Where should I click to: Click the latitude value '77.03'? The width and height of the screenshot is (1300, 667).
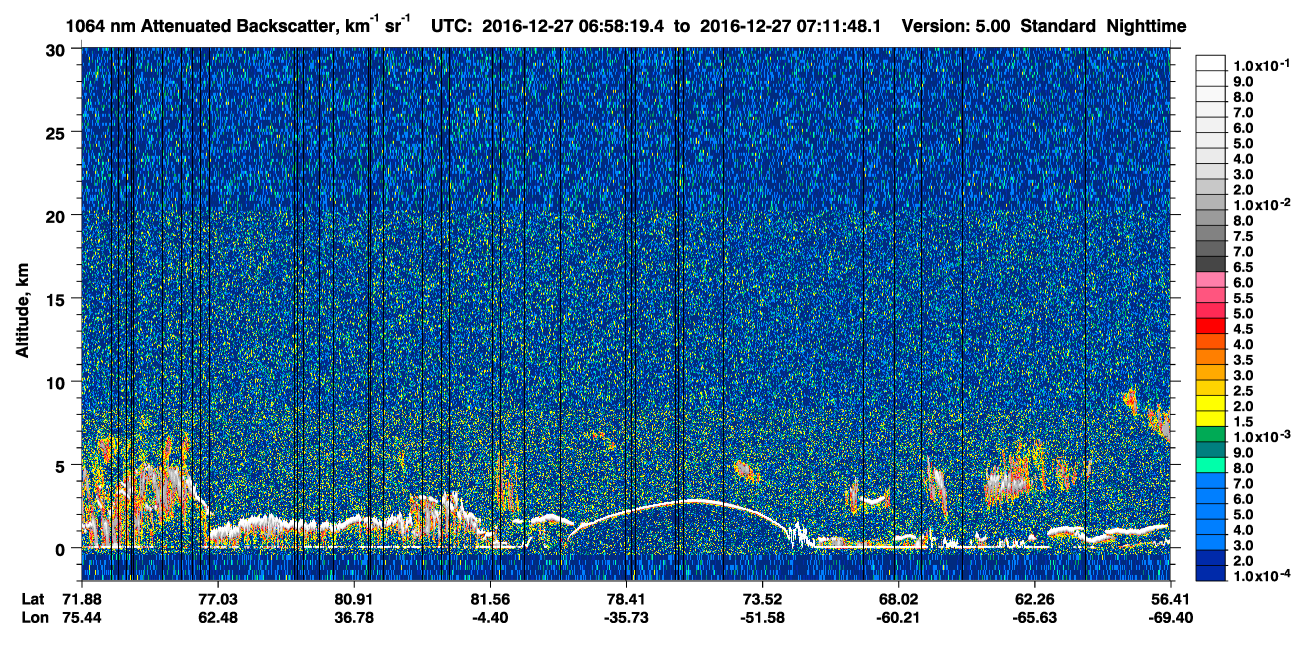click(x=218, y=599)
